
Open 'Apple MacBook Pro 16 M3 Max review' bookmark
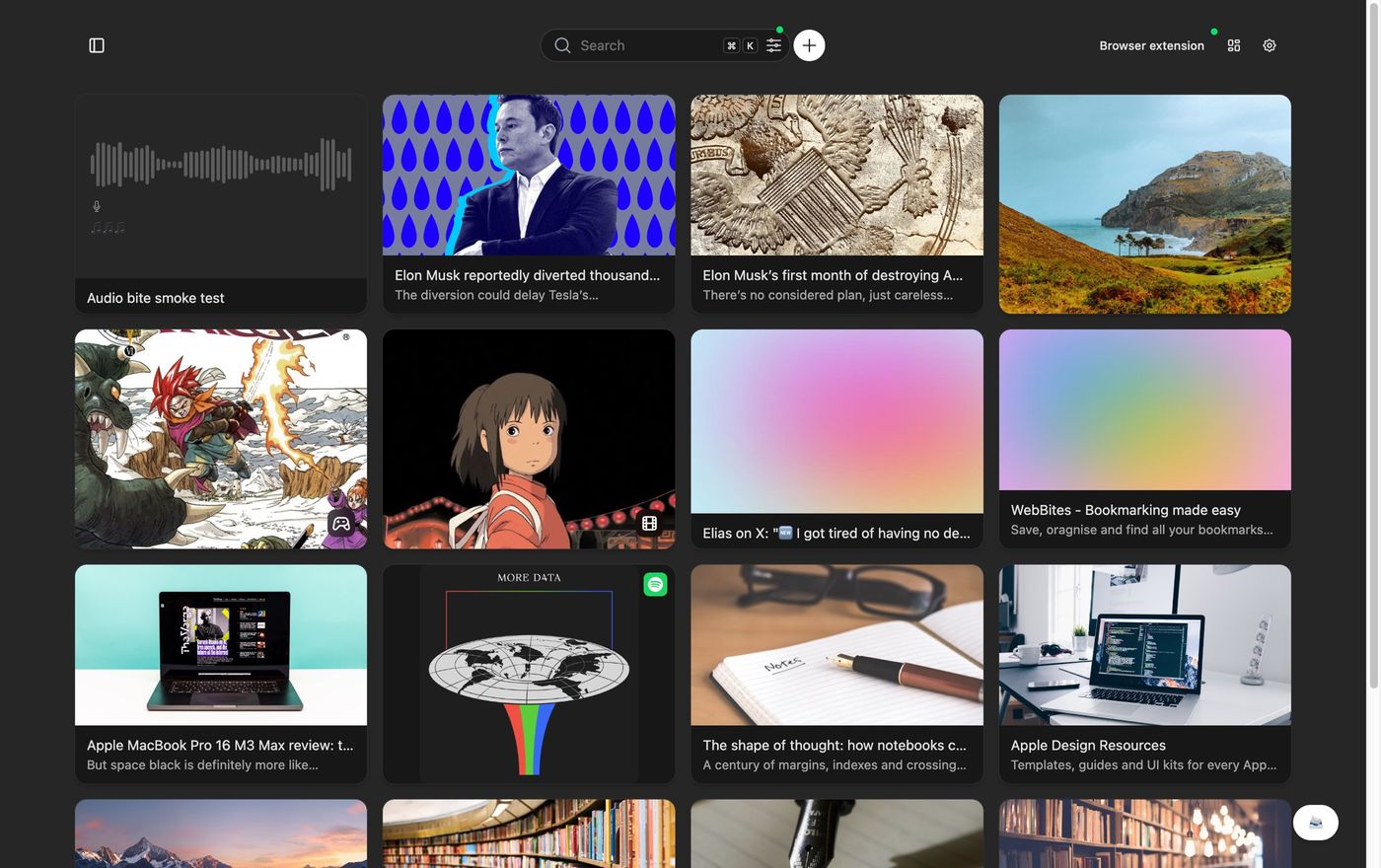[x=220, y=745]
